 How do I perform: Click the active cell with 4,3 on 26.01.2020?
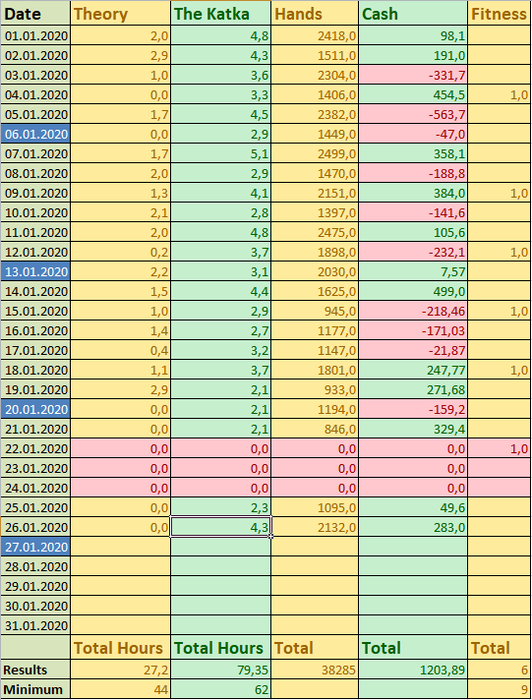coord(220,527)
